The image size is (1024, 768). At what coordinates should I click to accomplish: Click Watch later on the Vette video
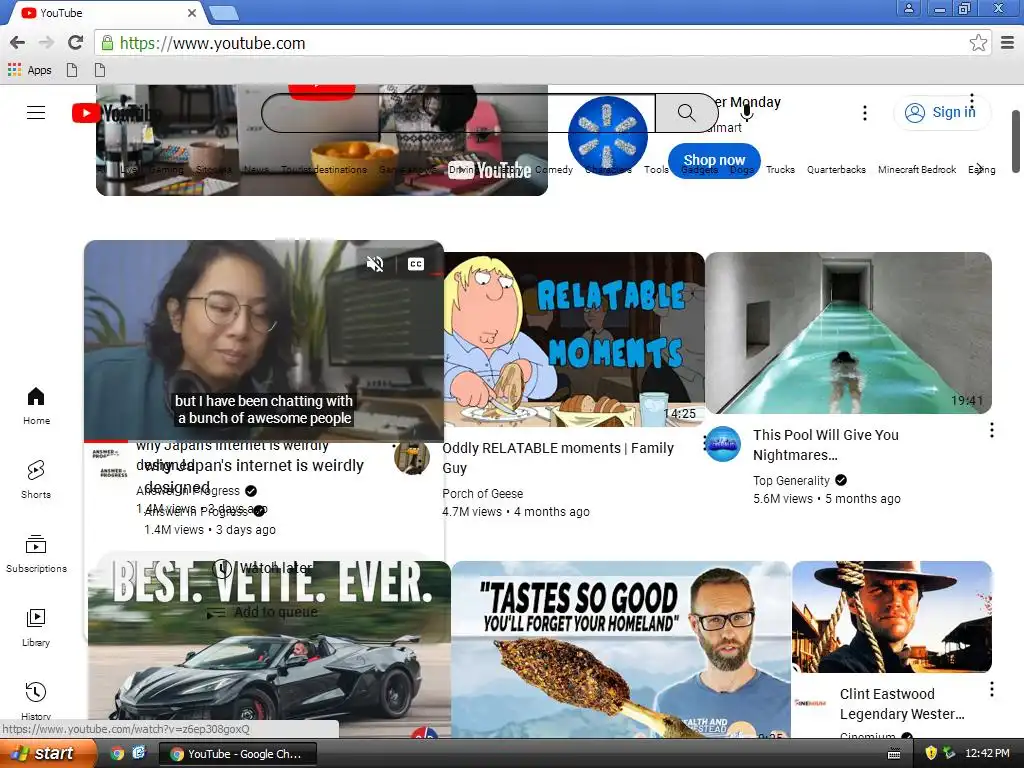click(263, 568)
